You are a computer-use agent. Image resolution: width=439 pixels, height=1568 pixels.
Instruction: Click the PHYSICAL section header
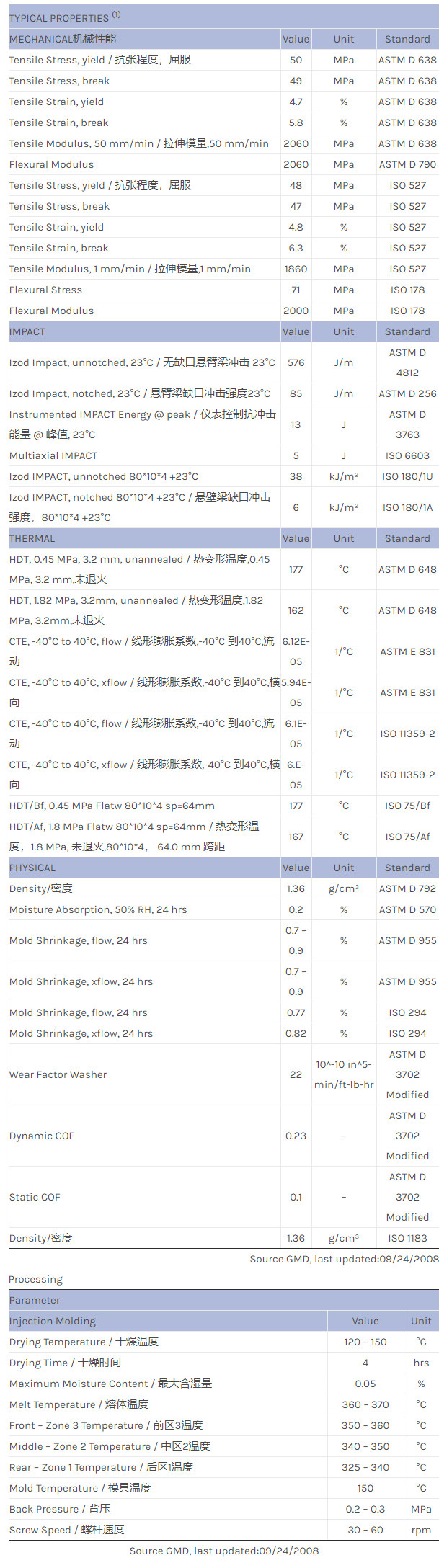32,868
